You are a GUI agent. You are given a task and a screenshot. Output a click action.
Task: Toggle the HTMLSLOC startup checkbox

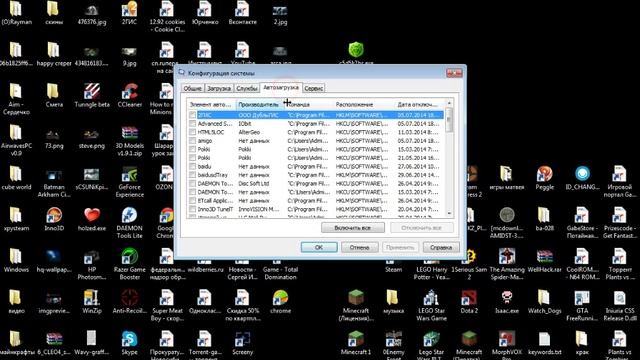(x=192, y=132)
